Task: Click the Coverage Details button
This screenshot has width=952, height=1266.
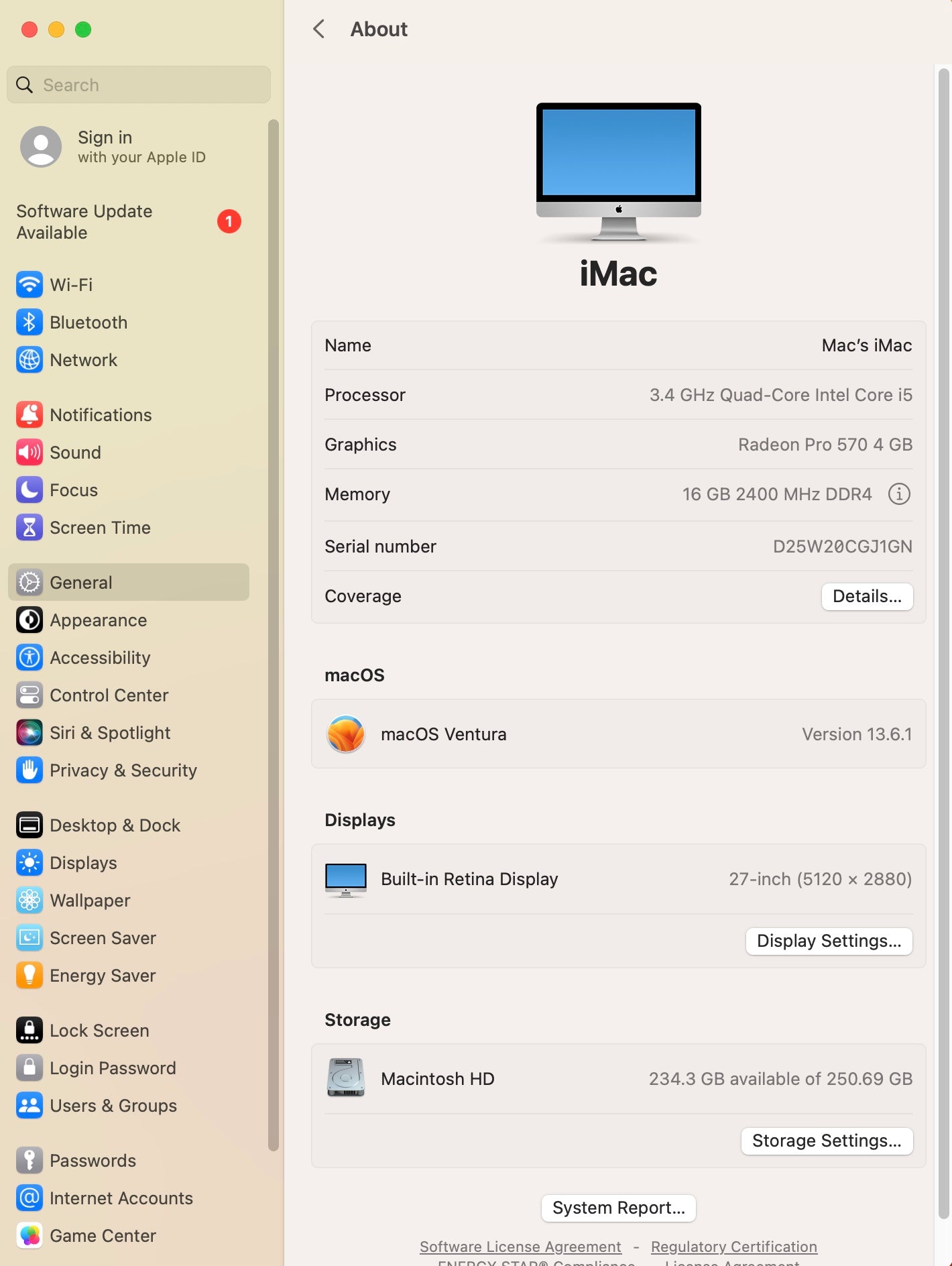Action: (x=867, y=596)
